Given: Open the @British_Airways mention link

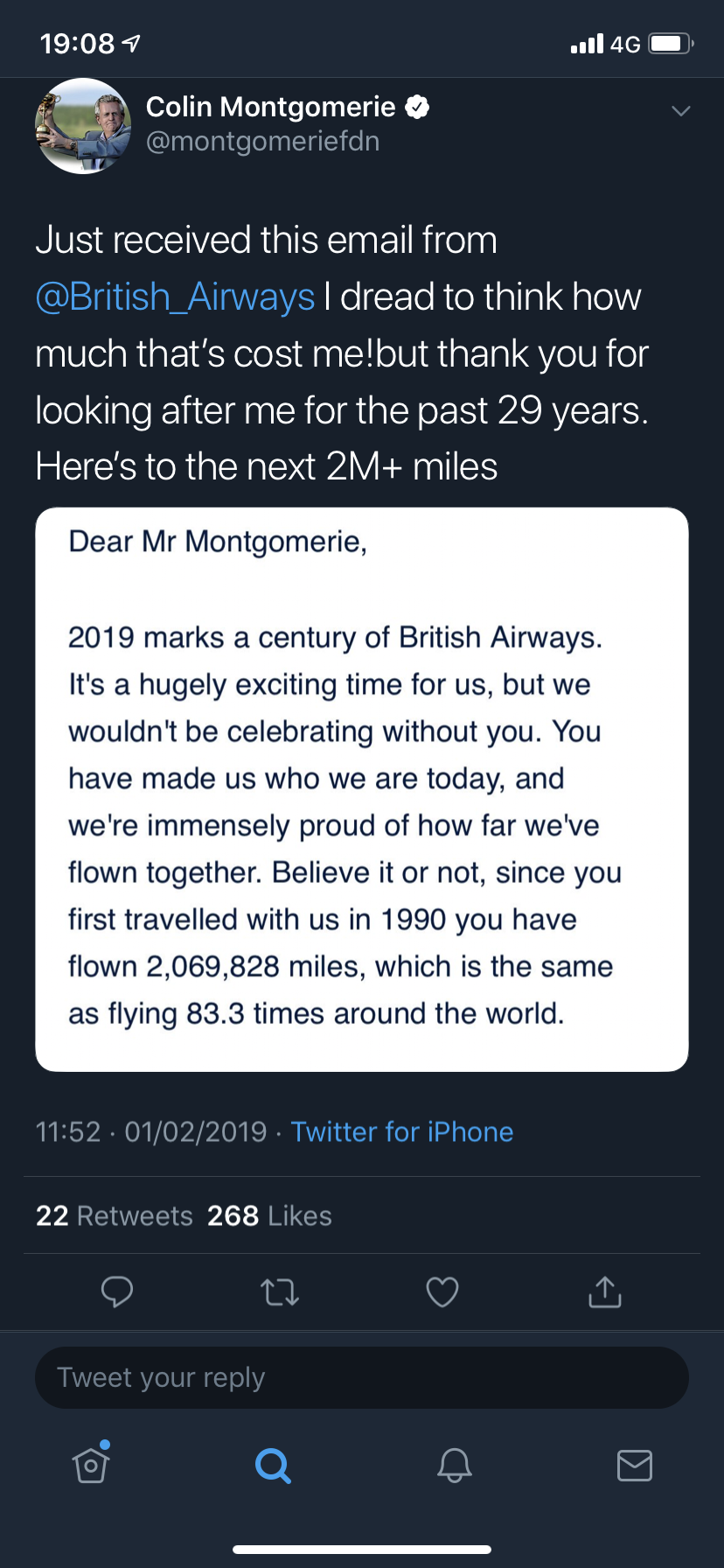Looking at the screenshot, I should point(175,297).
